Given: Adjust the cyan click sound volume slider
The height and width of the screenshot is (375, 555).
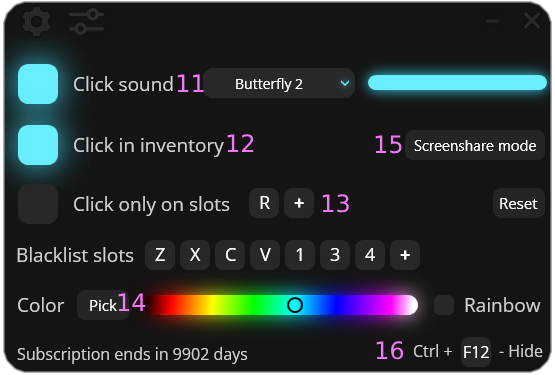Looking at the screenshot, I should click(457, 83).
